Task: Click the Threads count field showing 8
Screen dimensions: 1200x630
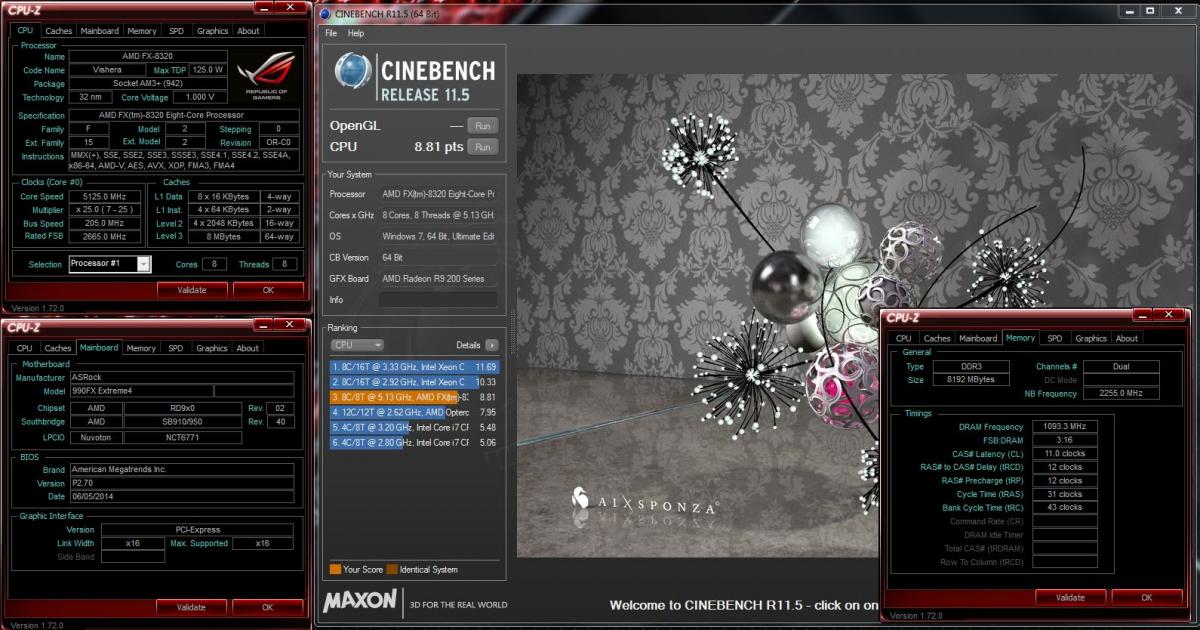Action: click(x=285, y=264)
